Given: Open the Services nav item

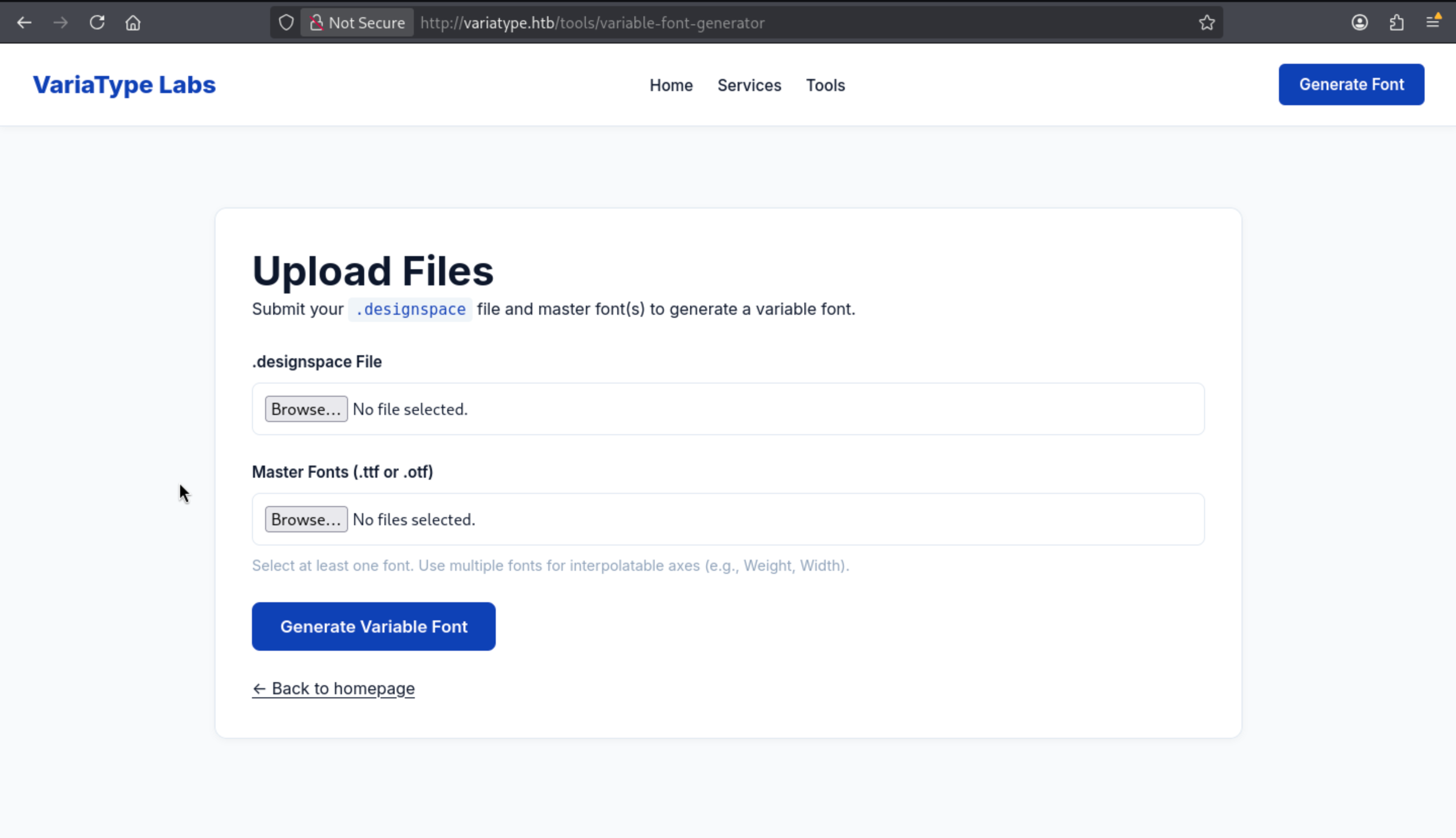Looking at the screenshot, I should 749,85.
